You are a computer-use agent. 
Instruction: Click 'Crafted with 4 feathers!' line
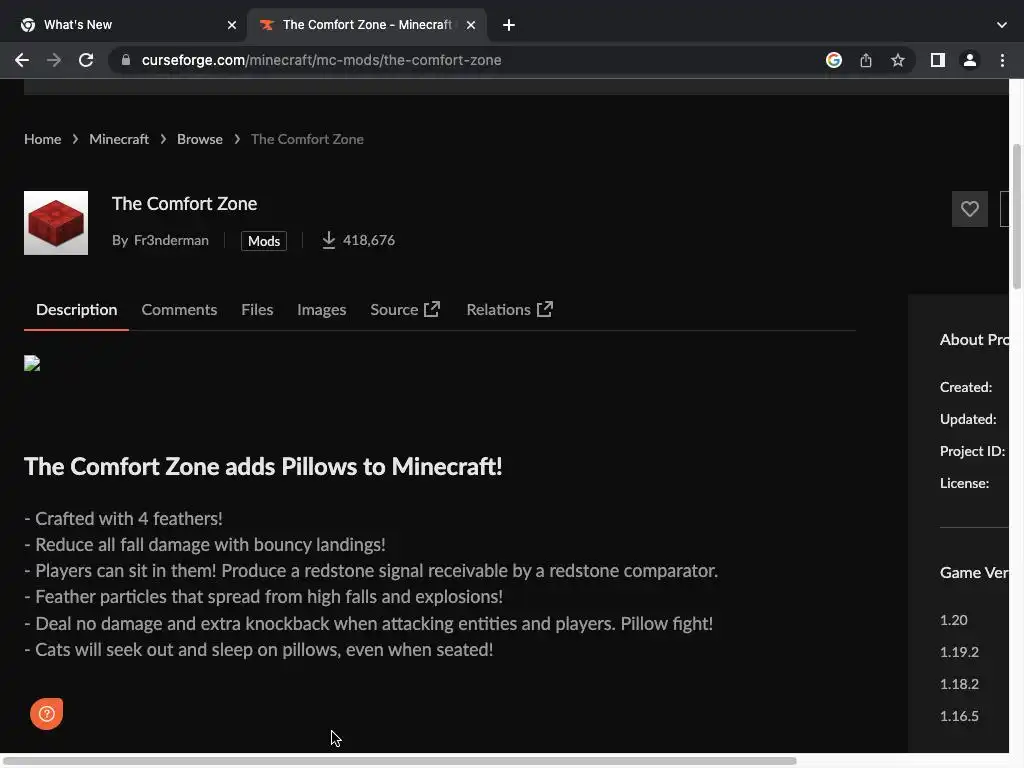pyautogui.click(x=123, y=519)
